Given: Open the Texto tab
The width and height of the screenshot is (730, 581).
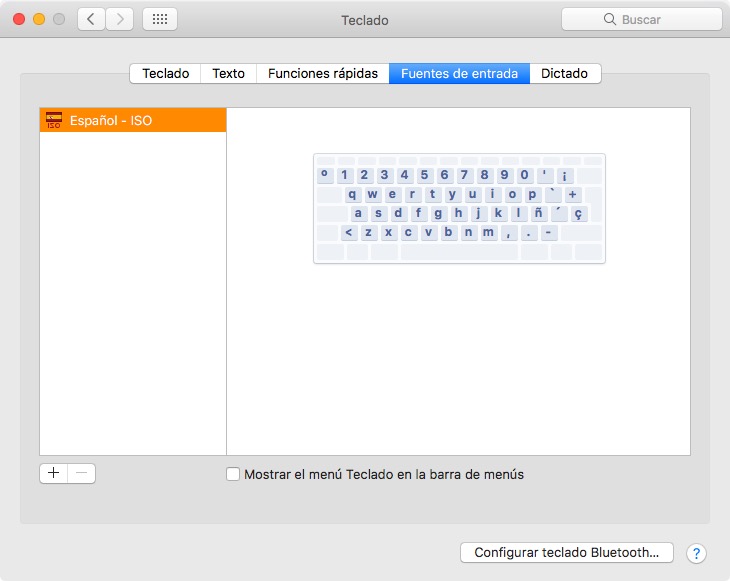Looking at the screenshot, I should [228, 74].
